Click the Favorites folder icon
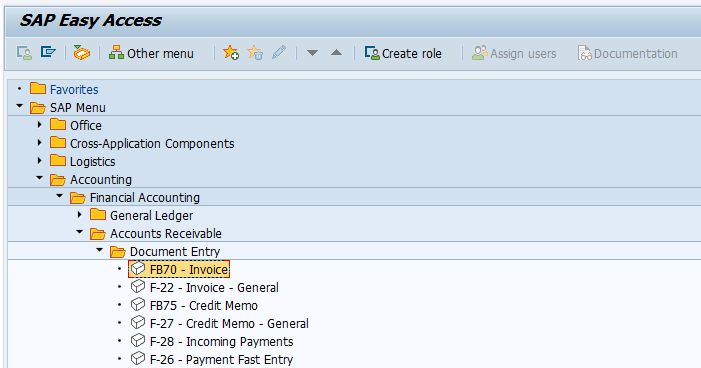Image resolution: width=701 pixels, height=368 pixels. pyautogui.click(x=38, y=88)
